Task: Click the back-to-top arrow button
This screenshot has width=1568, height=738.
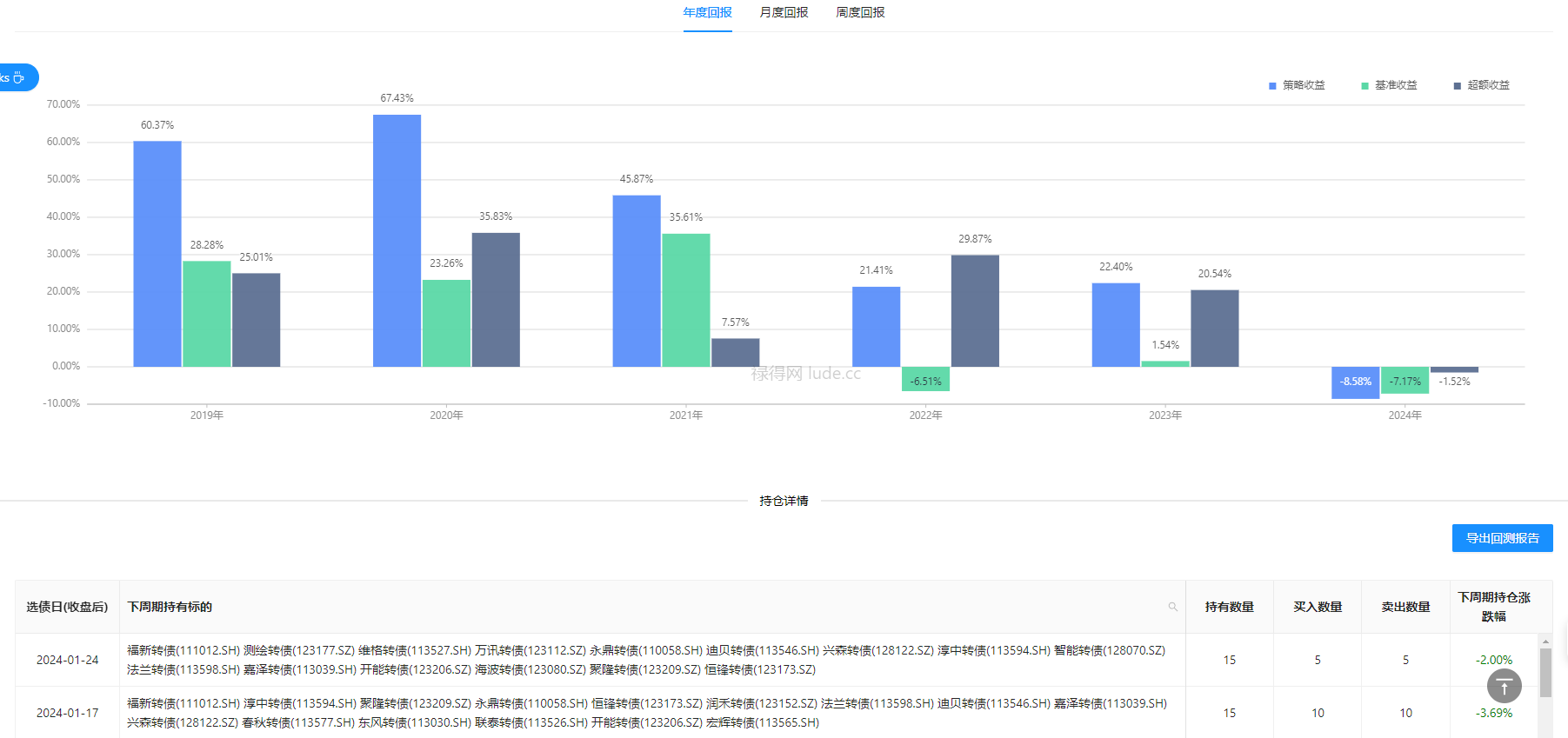Action: [x=1504, y=686]
